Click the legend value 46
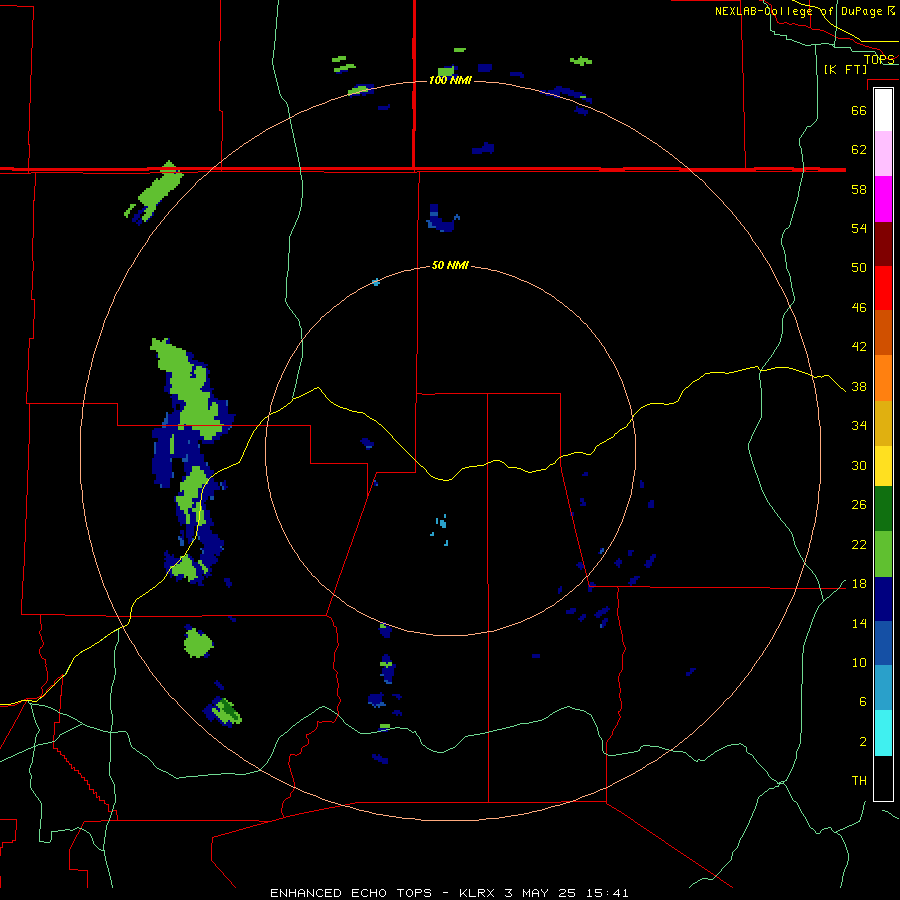 coord(859,308)
